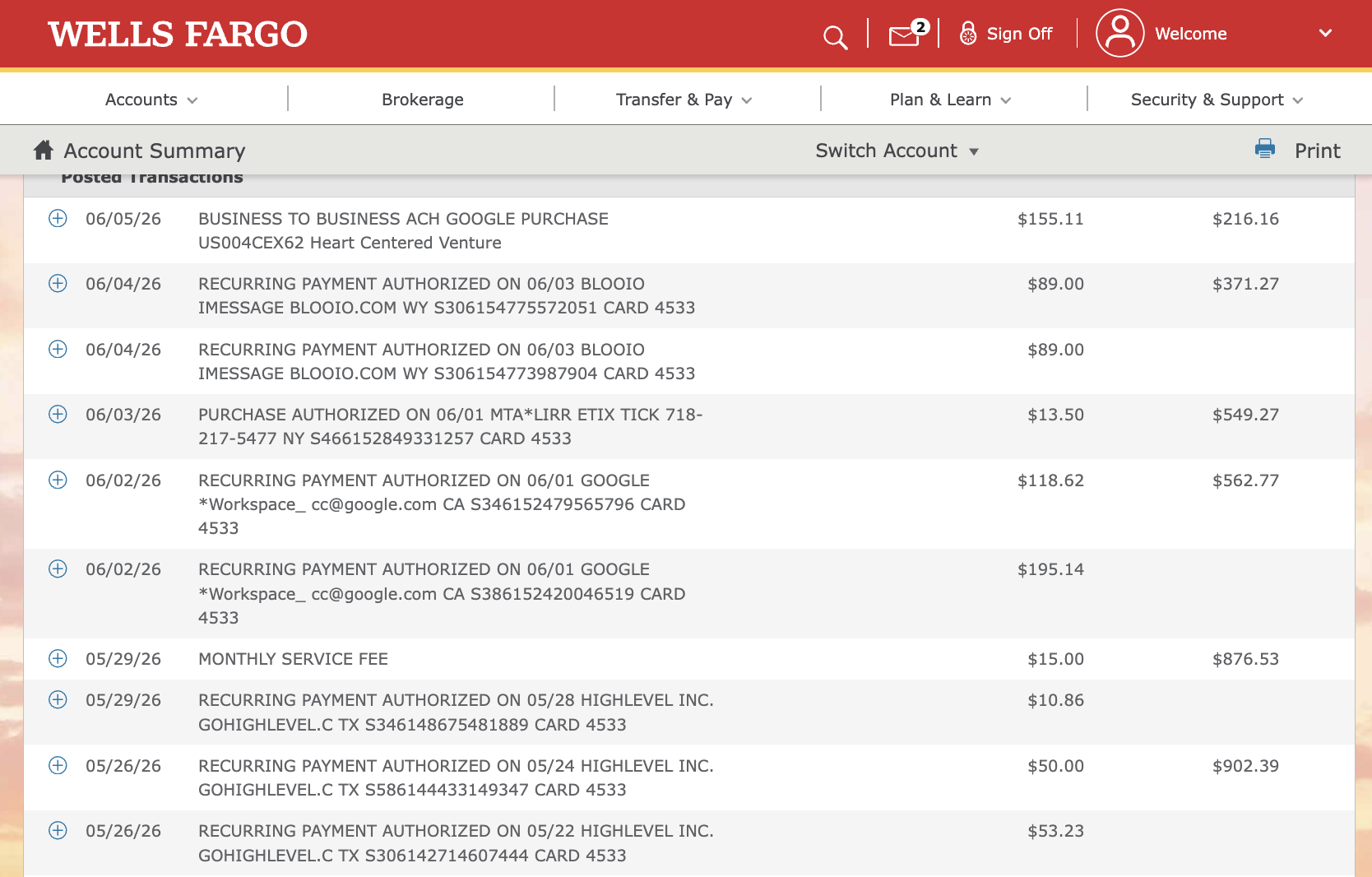Screen dimensions: 1372x877
Task: Expand the Google Workspace $118.62 transaction
Action: pyautogui.click(x=58, y=480)
